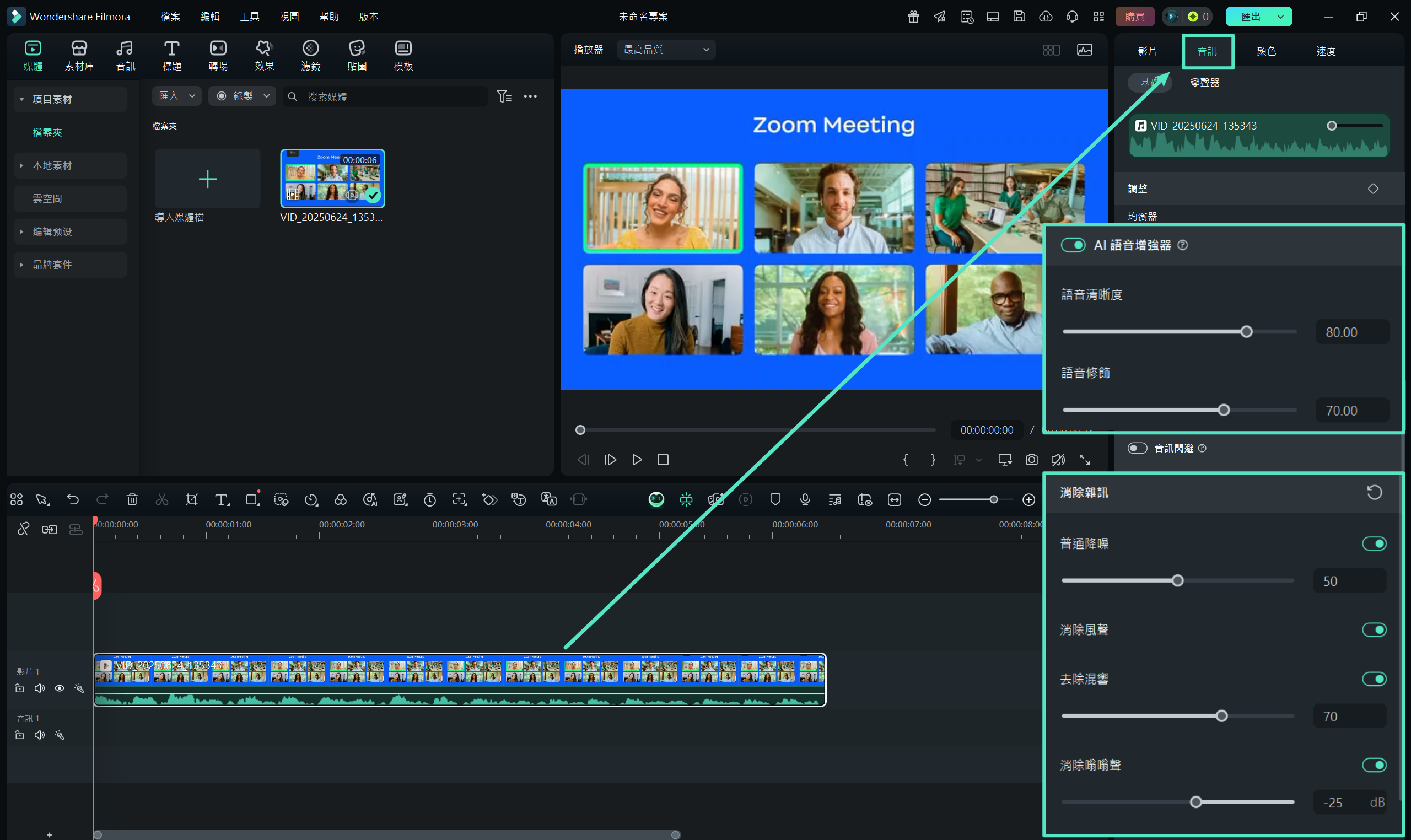Viewport: 1411px width, 840px height.
Task: Open the 工具 menu
Action: (x=250, y=17)
